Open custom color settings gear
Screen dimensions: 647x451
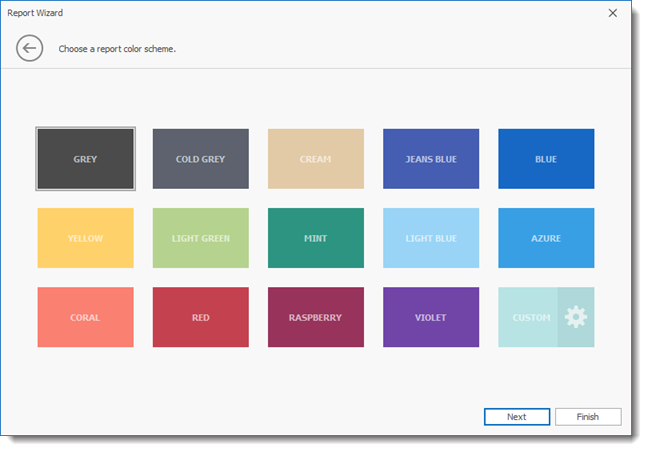tap(575, 318)
